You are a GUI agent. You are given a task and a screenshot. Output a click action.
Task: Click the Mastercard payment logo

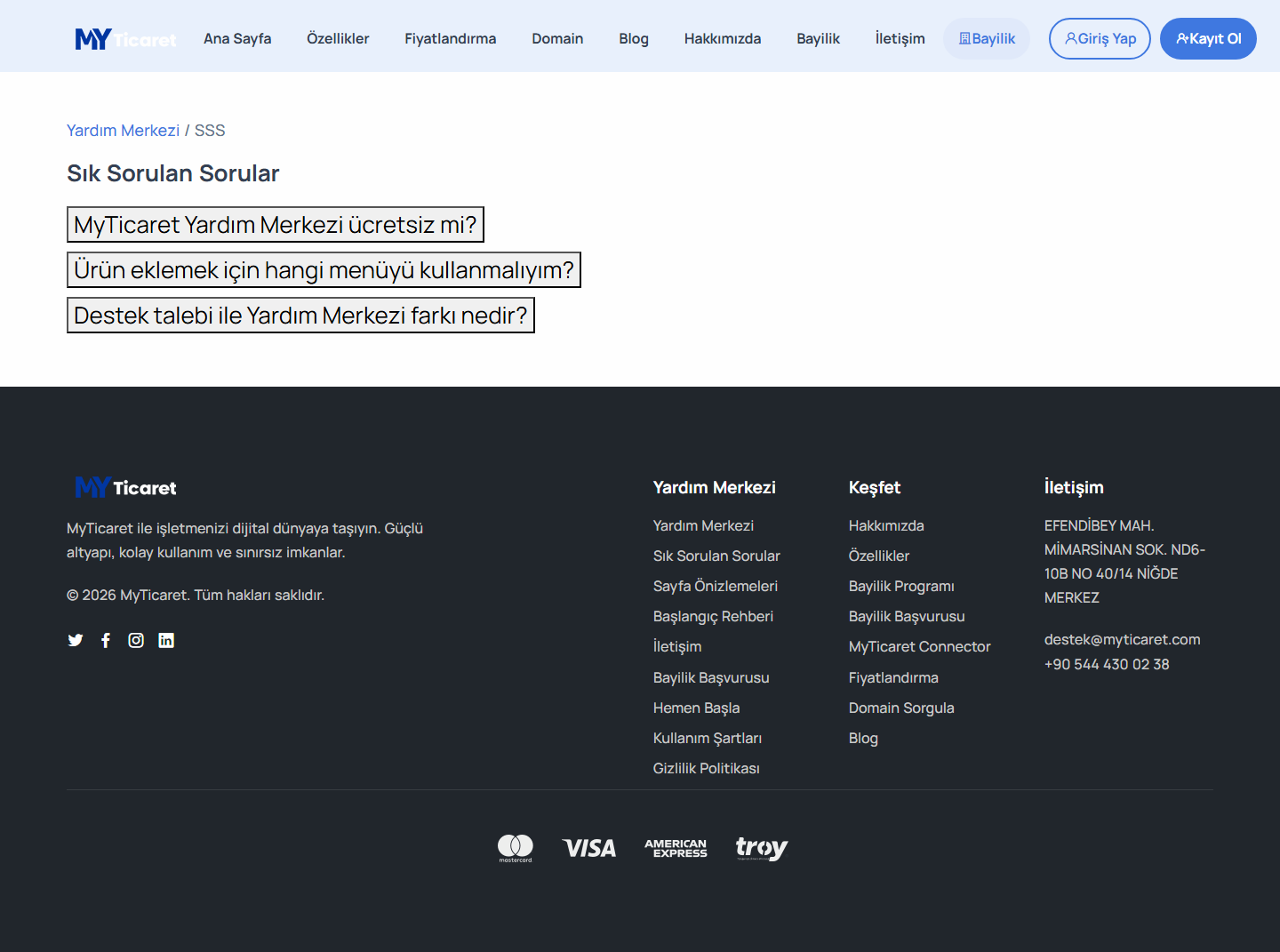[516, 848]
